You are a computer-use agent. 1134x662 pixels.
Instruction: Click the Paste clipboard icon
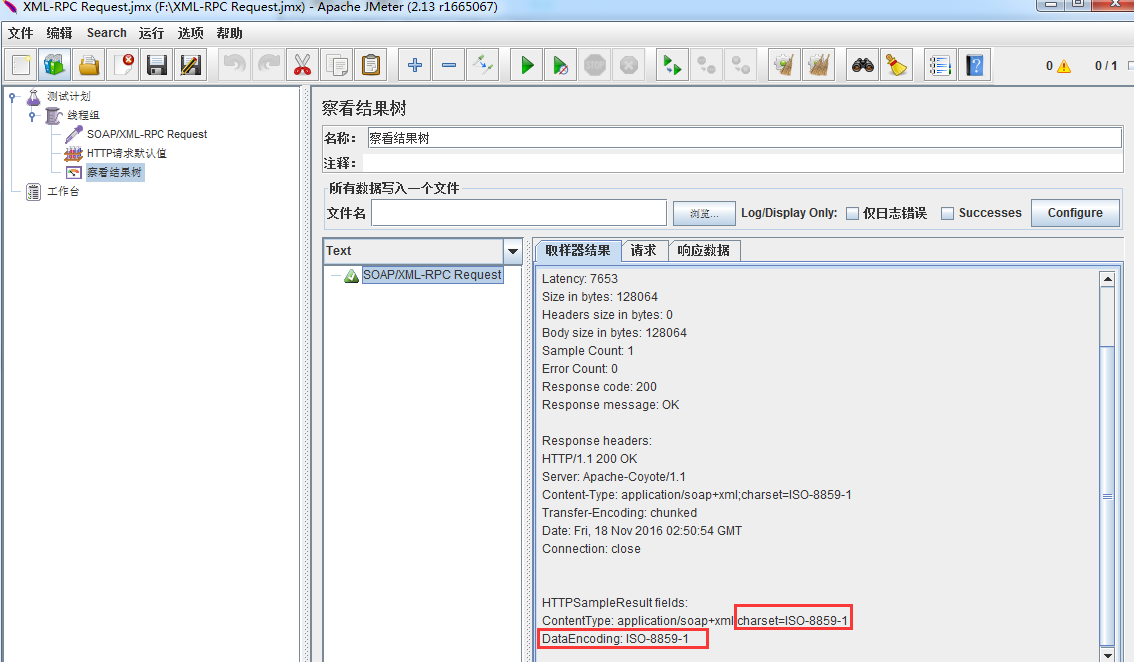pos(371,65)
